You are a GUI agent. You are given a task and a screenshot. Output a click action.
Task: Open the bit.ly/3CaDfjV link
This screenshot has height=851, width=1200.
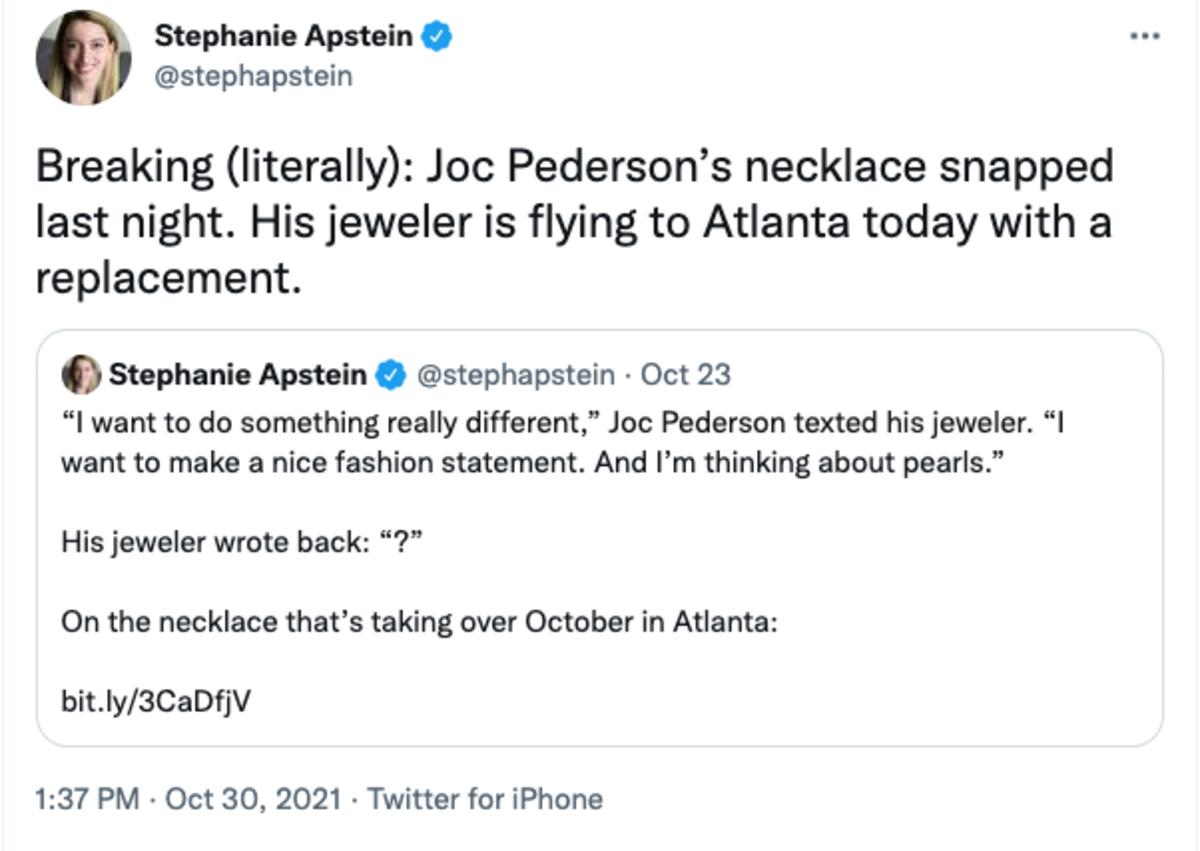156,700
